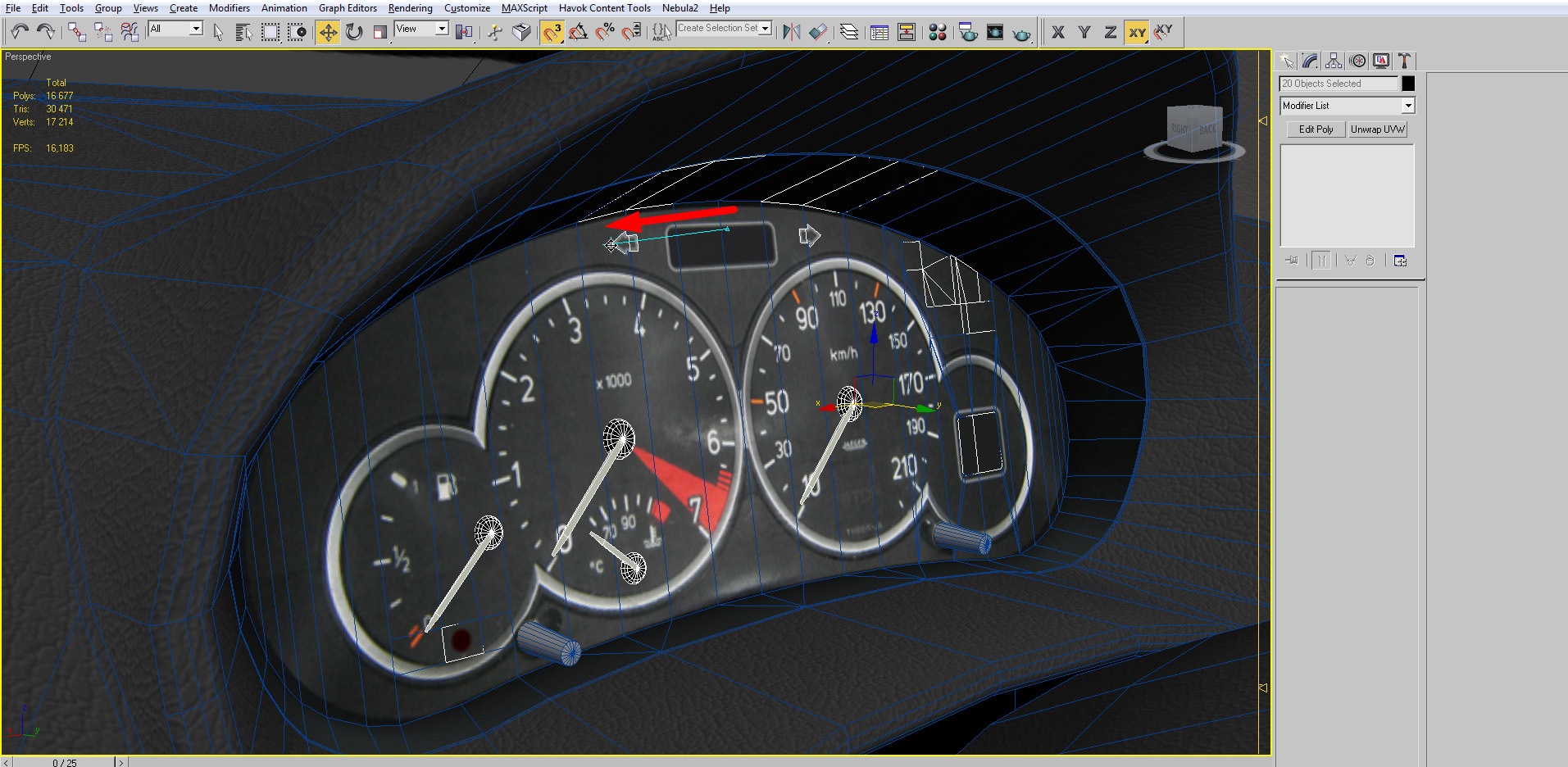Open the Layer Manager
The image size is (1568, 767).
tap(849, 32)
